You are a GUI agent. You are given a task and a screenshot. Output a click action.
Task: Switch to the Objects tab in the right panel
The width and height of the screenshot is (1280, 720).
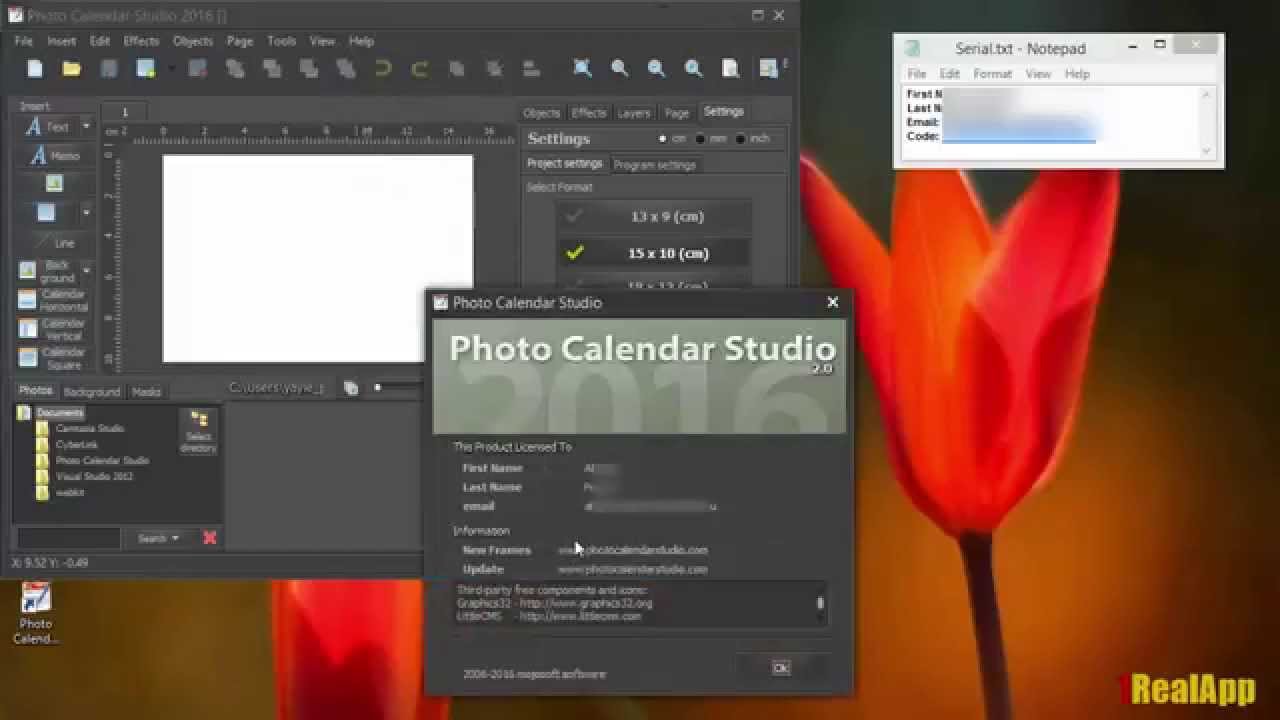point(541,113)
